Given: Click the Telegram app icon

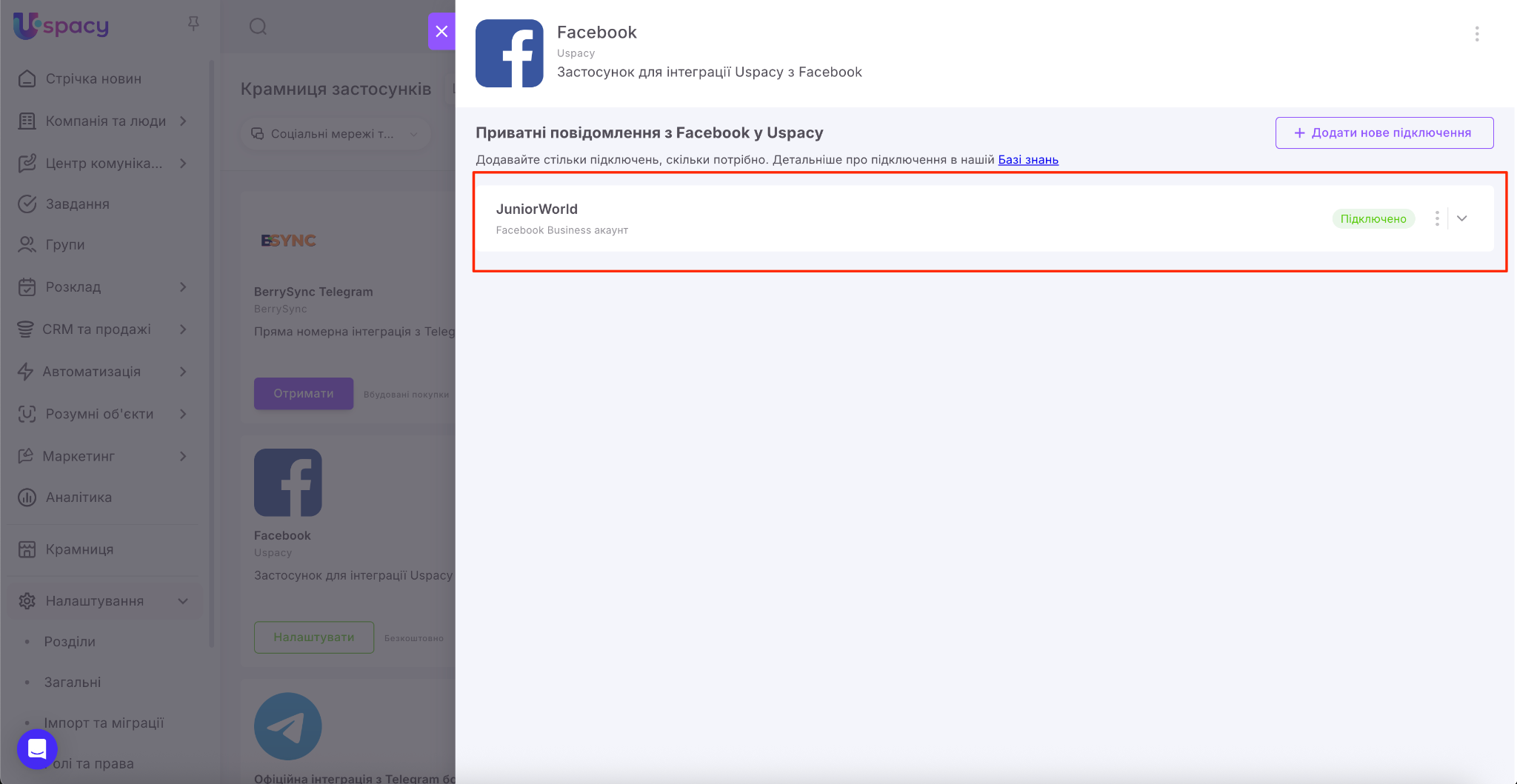Looking at the screenshot, I should [x=287, y=726].
